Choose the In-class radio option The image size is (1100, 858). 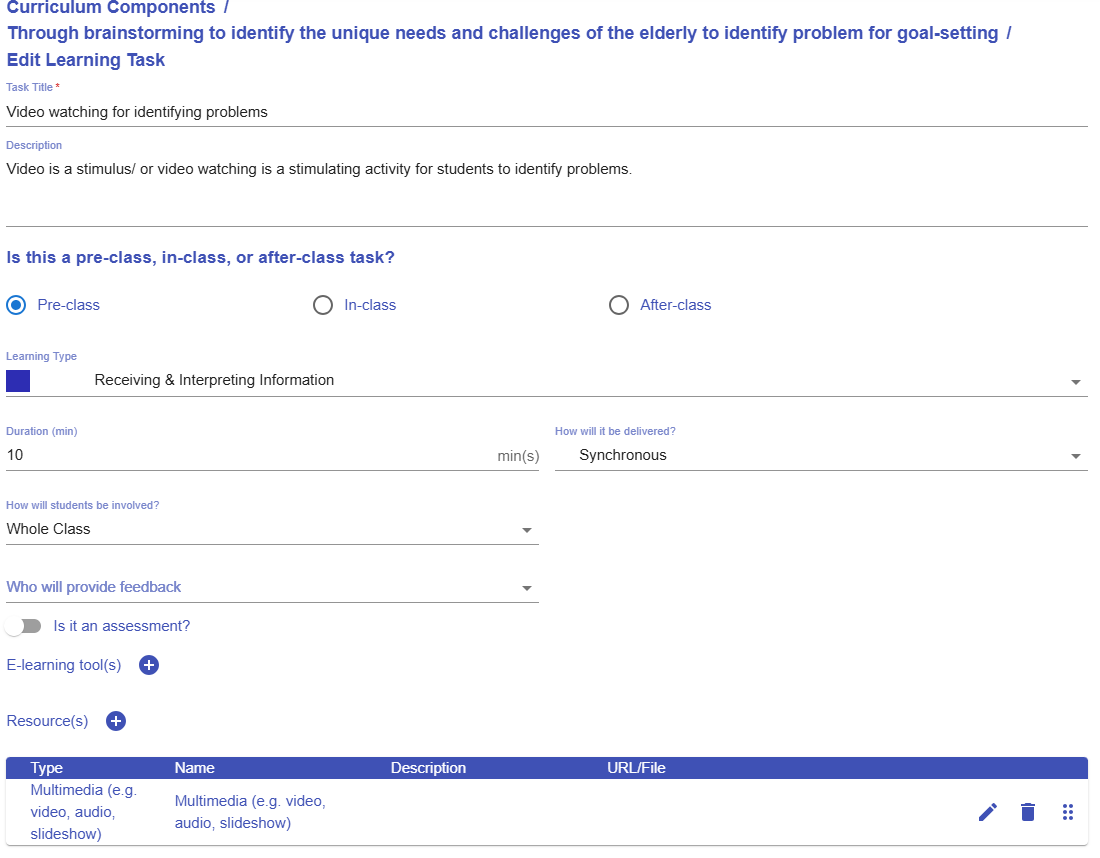(323, 305)
